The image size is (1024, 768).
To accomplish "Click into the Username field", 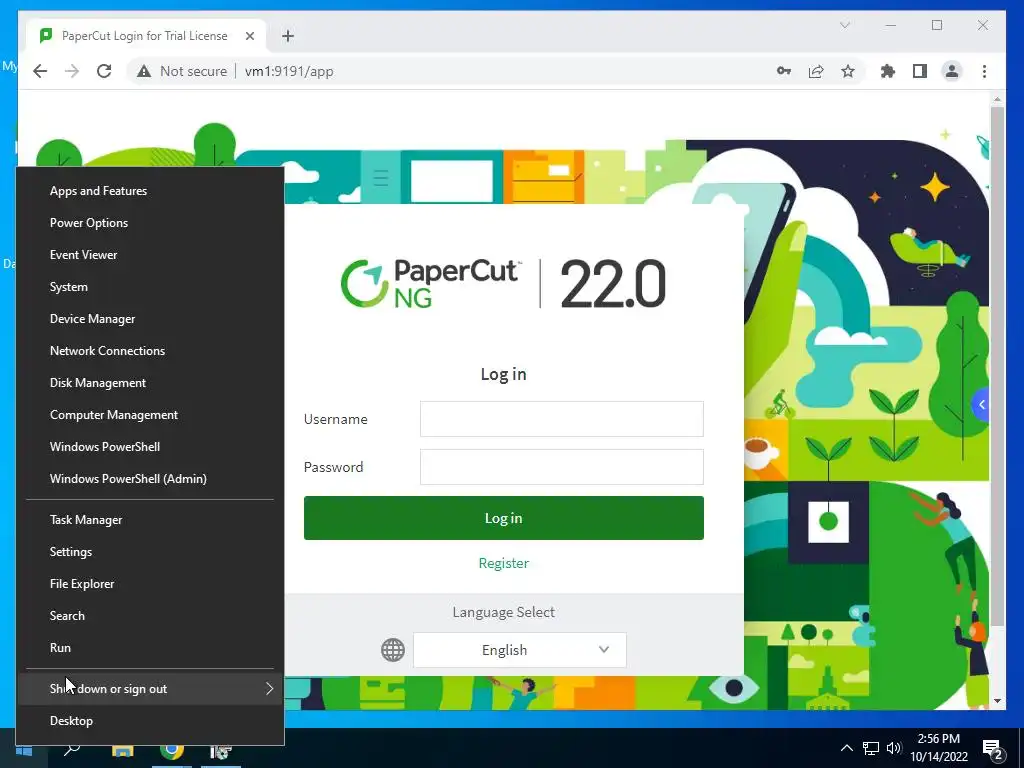I will pyautogui.click(x=562, y=419).
